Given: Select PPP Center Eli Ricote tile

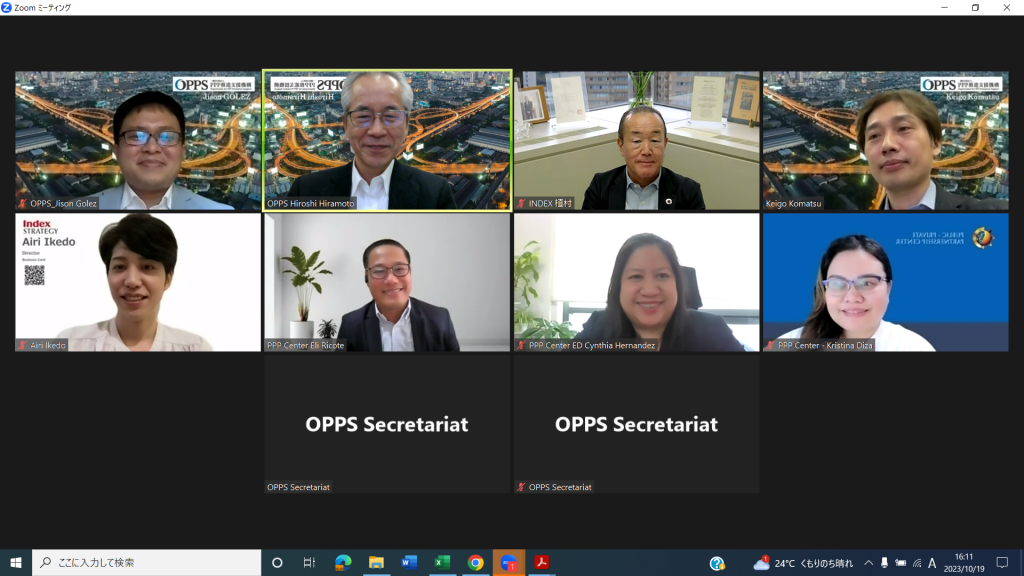Looking at the screenshot, I should point(387,282).
